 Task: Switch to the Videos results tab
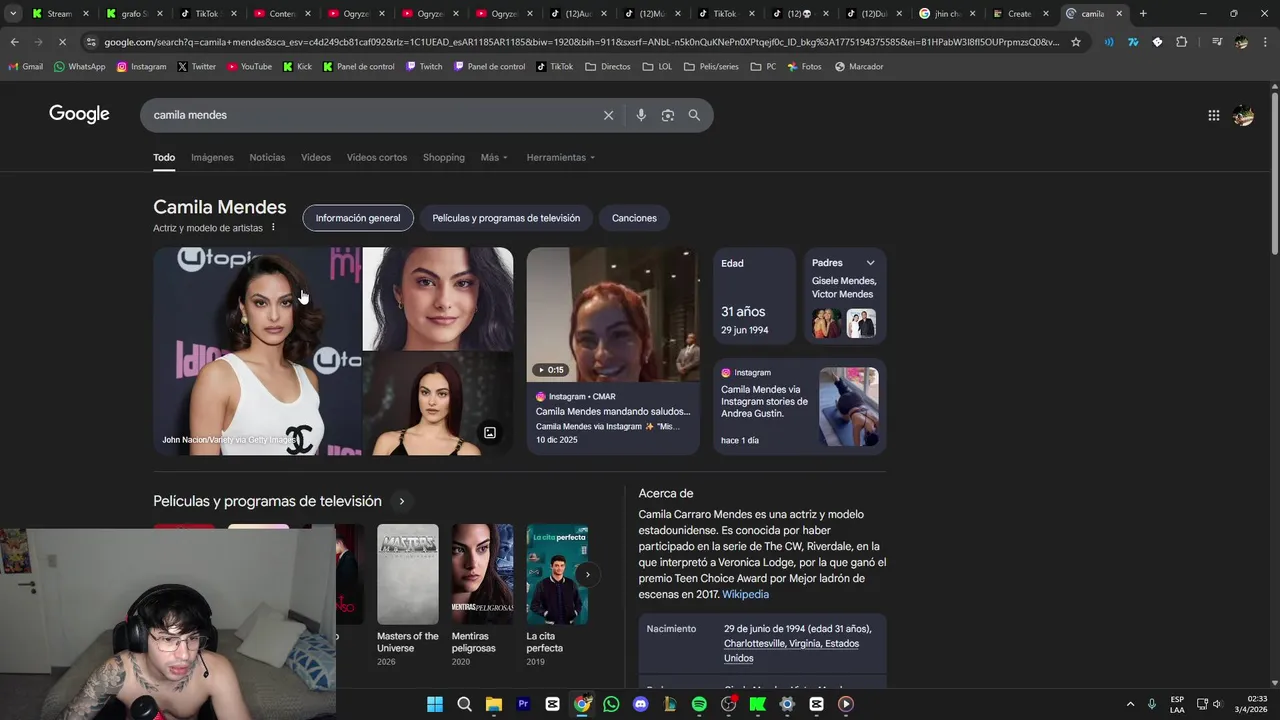coord(316,157)
